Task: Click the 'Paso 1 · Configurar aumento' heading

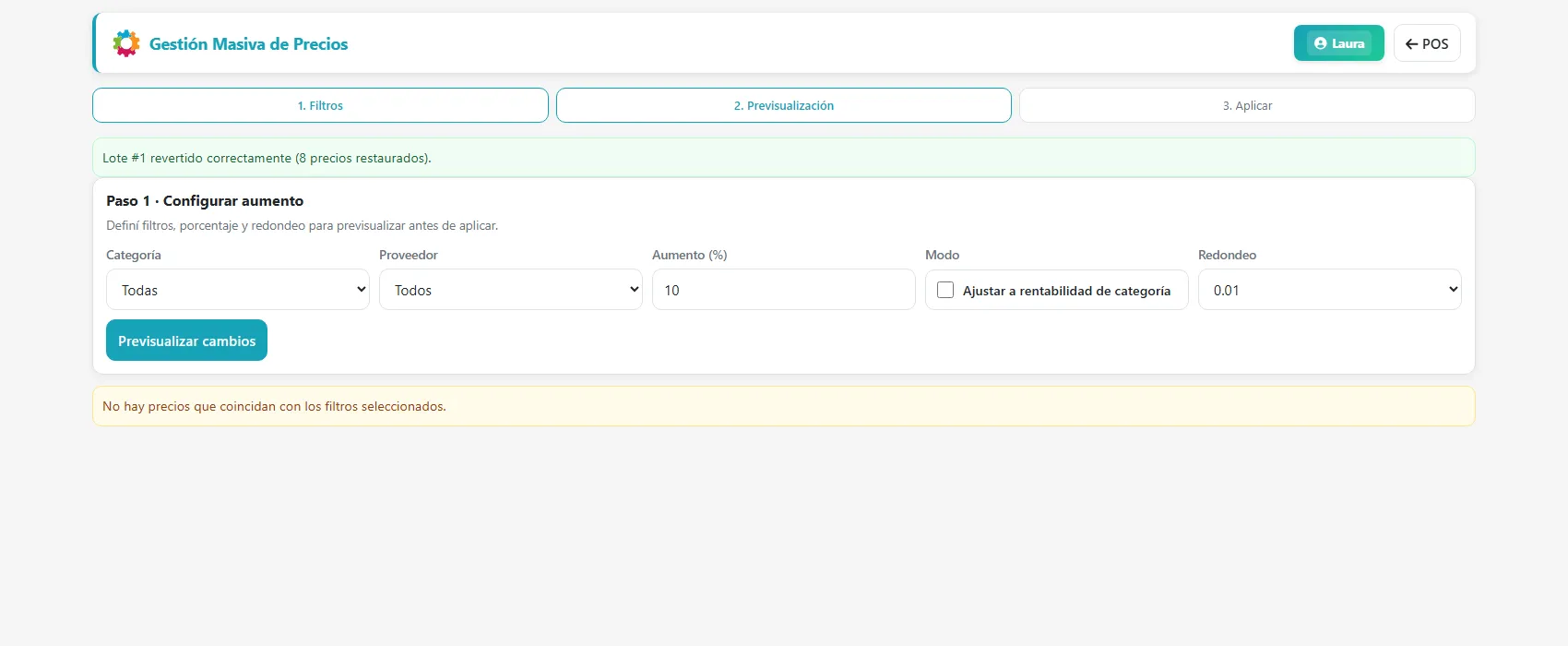Action: pyautogui.click(x=205, y=200)
